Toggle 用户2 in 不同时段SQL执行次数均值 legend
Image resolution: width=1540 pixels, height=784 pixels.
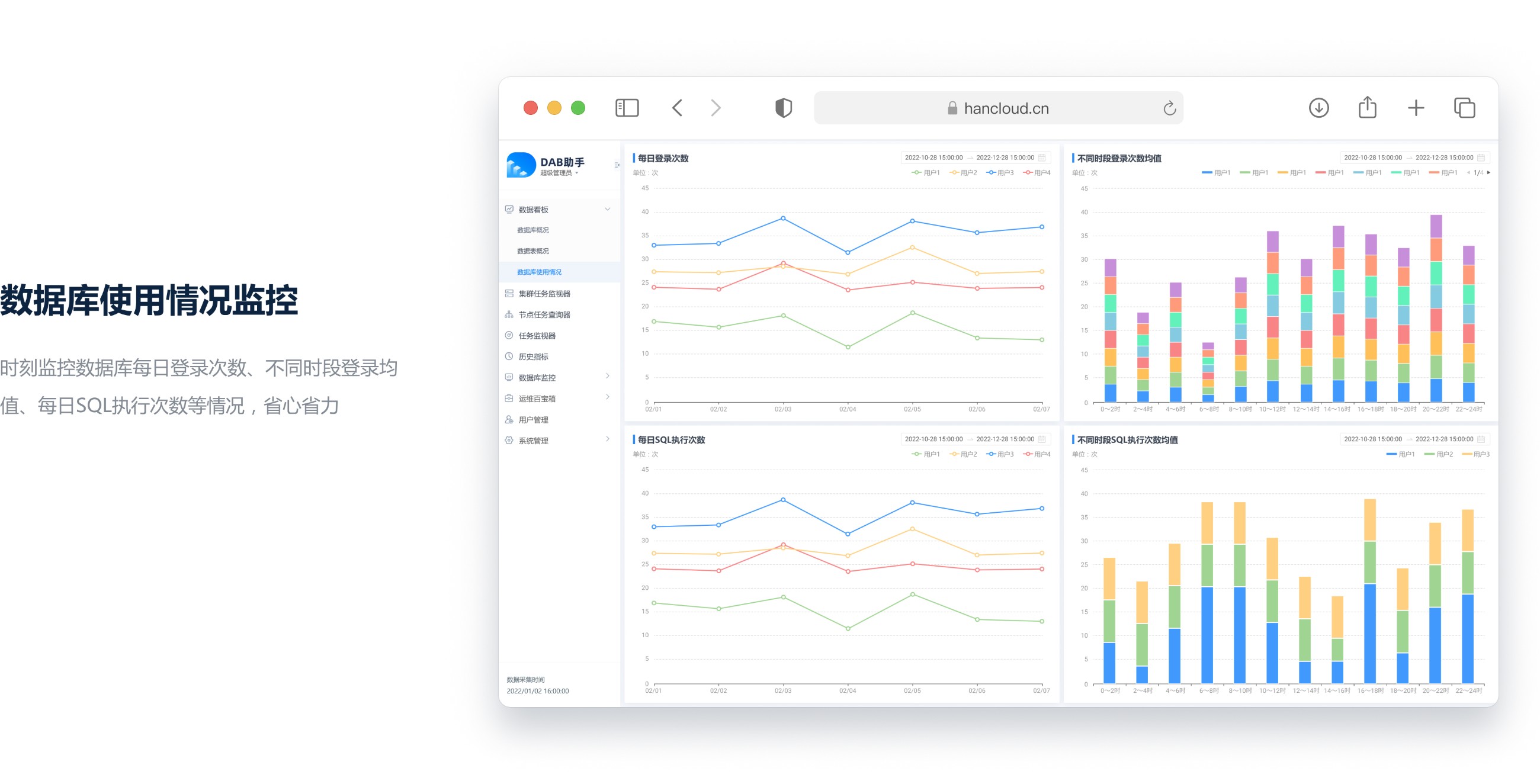[x=1438, y=454]
